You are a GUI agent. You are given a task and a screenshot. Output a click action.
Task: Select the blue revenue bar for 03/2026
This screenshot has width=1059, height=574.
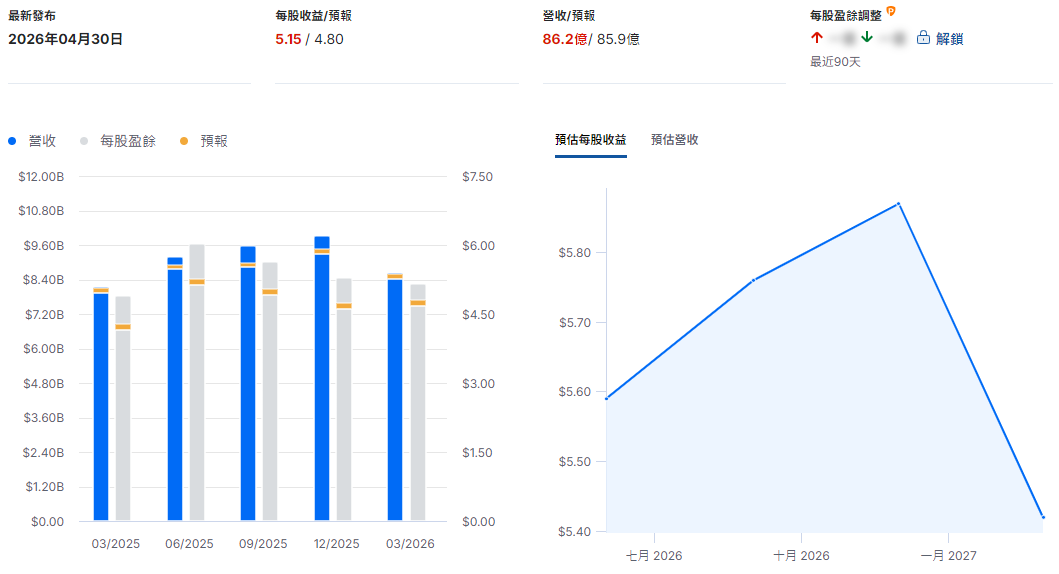[395, 396]
